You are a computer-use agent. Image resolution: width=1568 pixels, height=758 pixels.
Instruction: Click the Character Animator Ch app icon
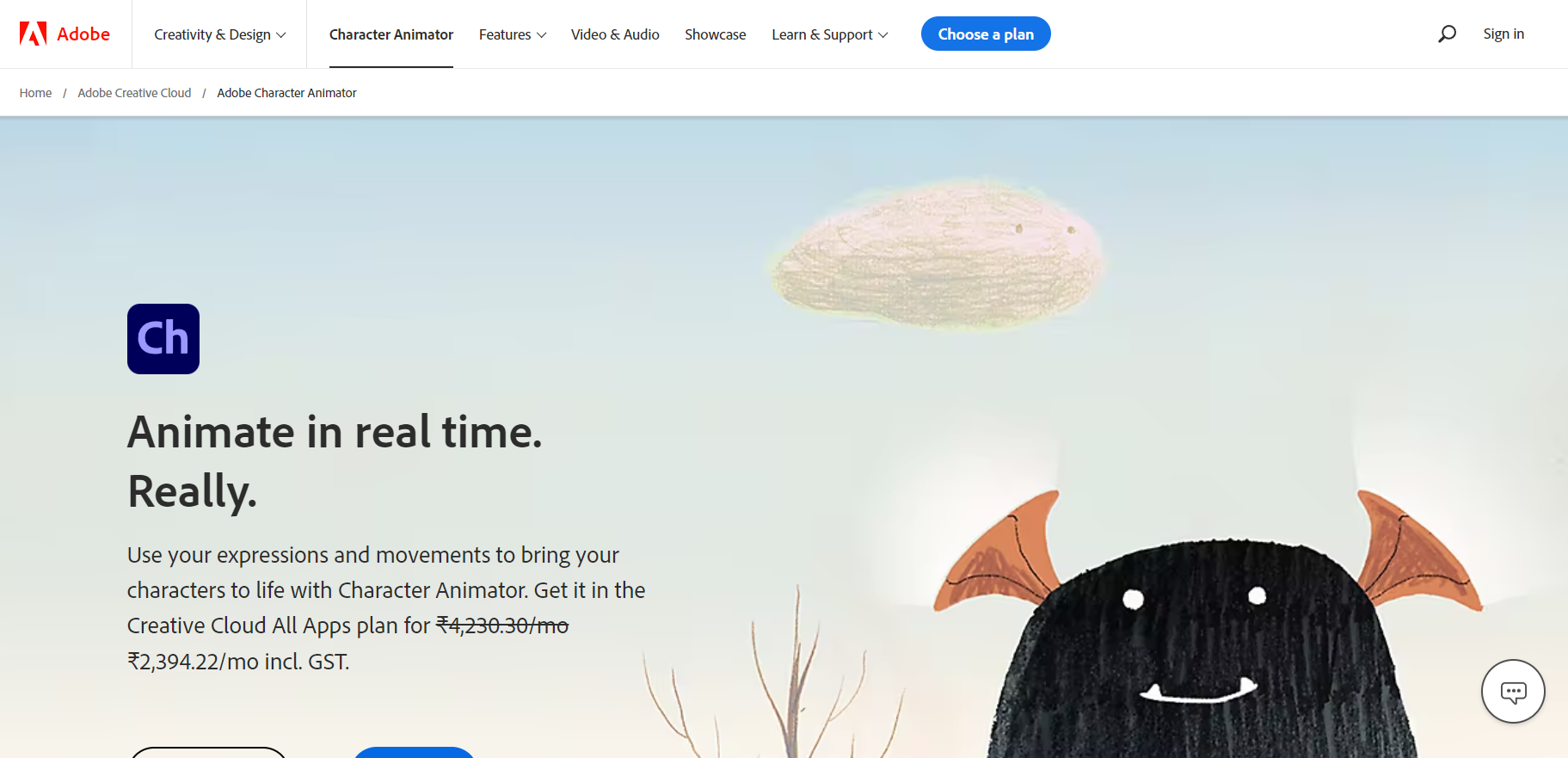pyautogui.click(x=163, y=339)
